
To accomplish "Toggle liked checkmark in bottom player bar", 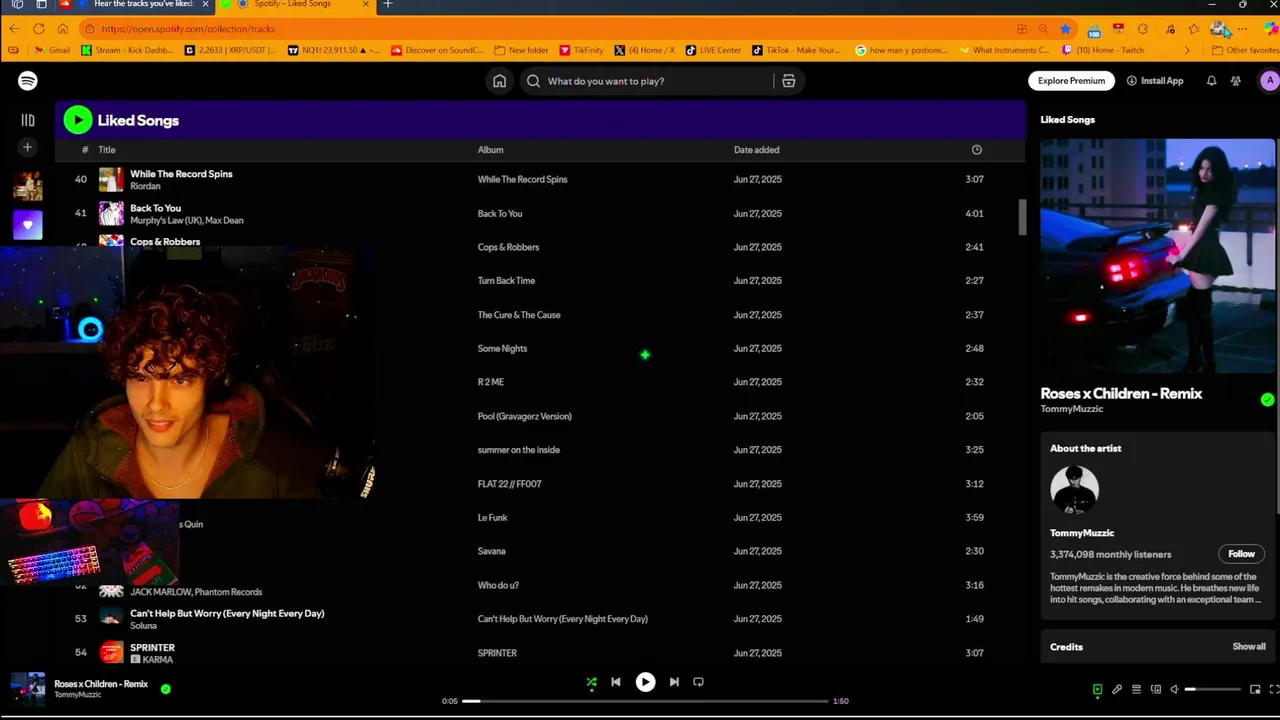I will tap(166, 689).
